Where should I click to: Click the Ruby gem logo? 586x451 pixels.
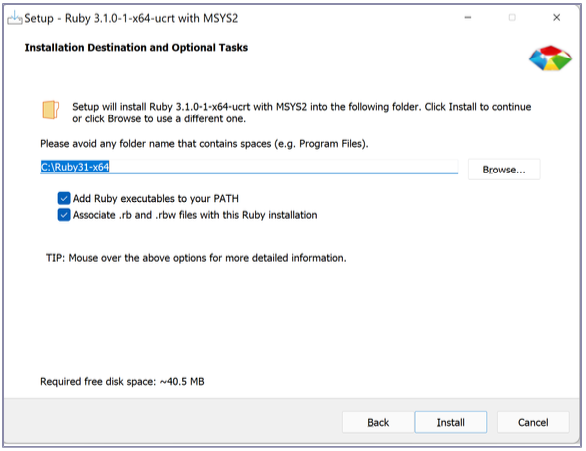point(550,58)
